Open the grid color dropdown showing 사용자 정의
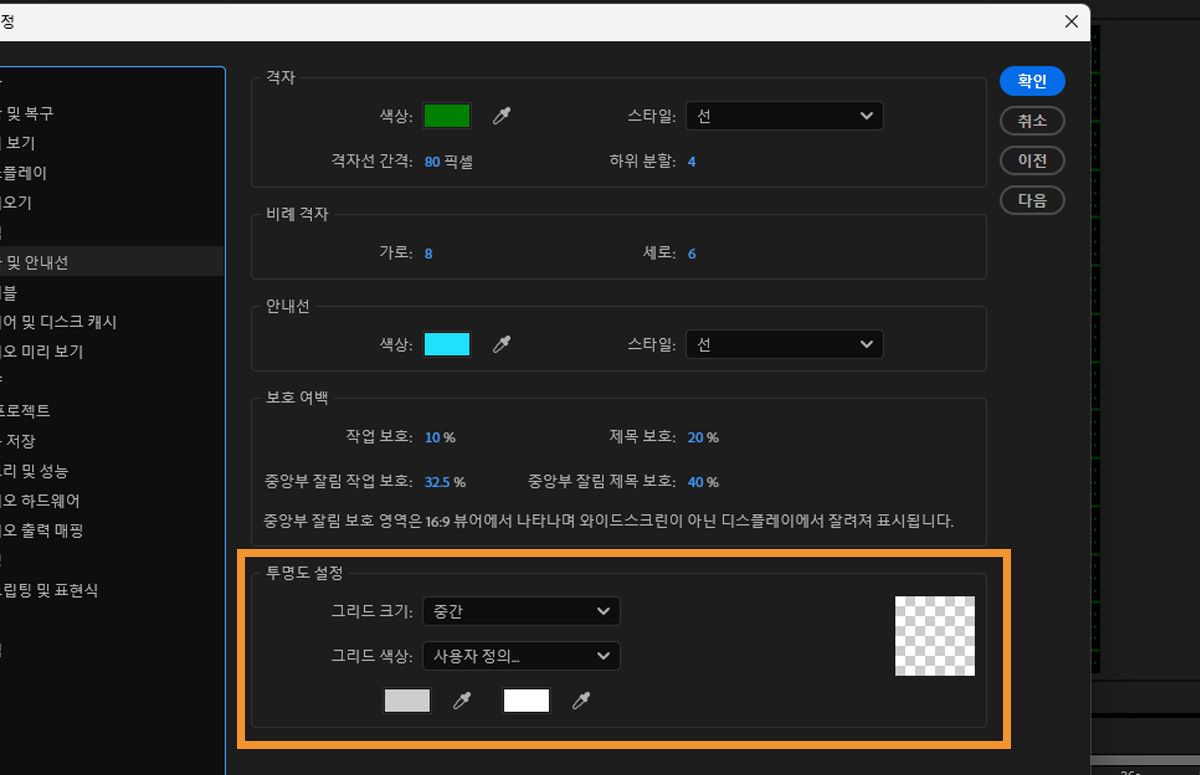This screenshot has height=775, width=1200. 521,656
